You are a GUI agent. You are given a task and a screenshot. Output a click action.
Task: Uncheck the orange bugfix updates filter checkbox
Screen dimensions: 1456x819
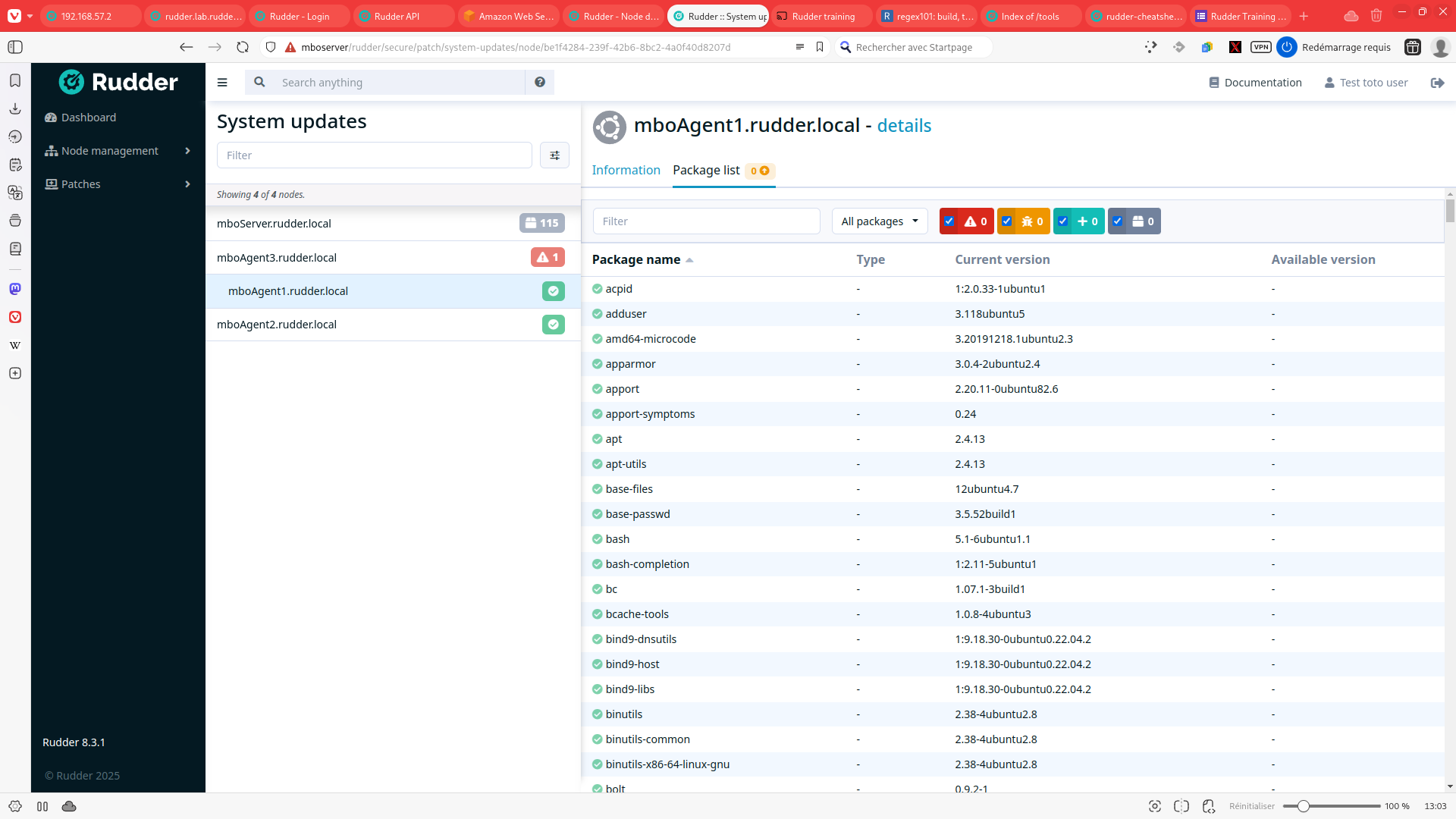point(1007,221)
